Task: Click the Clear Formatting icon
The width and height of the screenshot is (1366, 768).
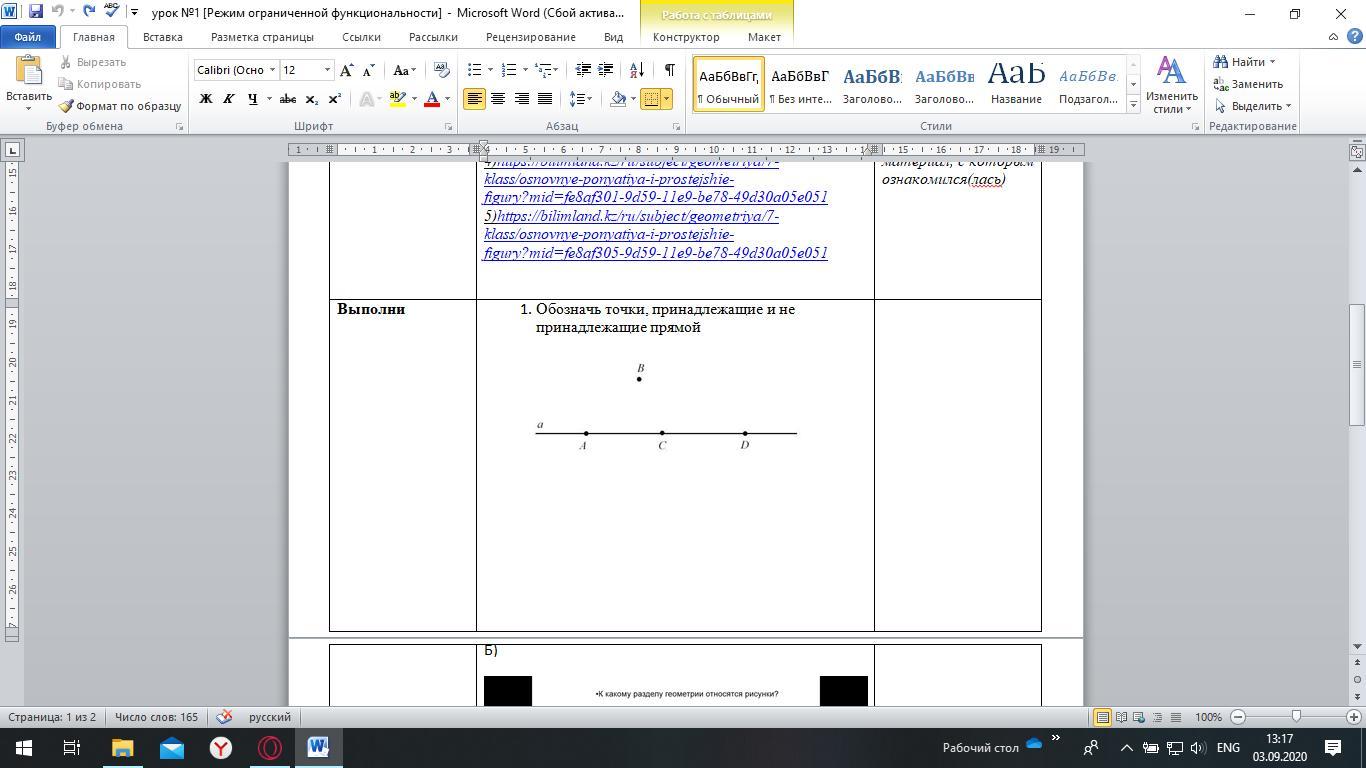Action: tap(441, 70)
